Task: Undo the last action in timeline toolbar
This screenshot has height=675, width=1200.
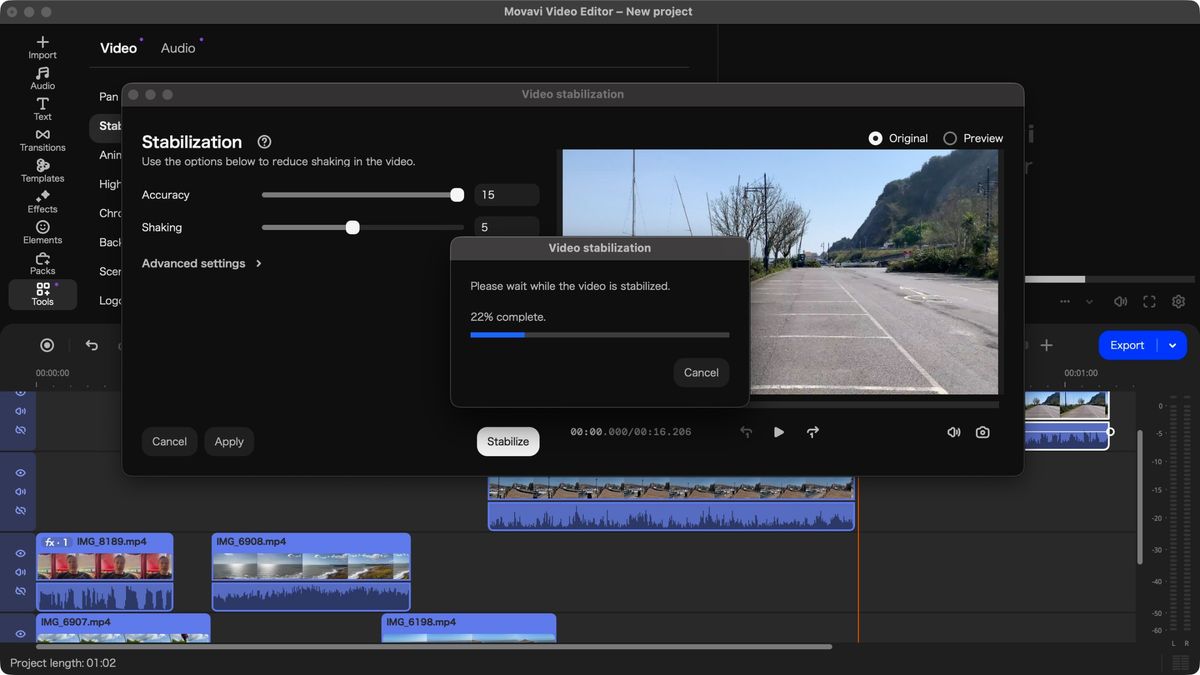Action: tap(92, 345)
